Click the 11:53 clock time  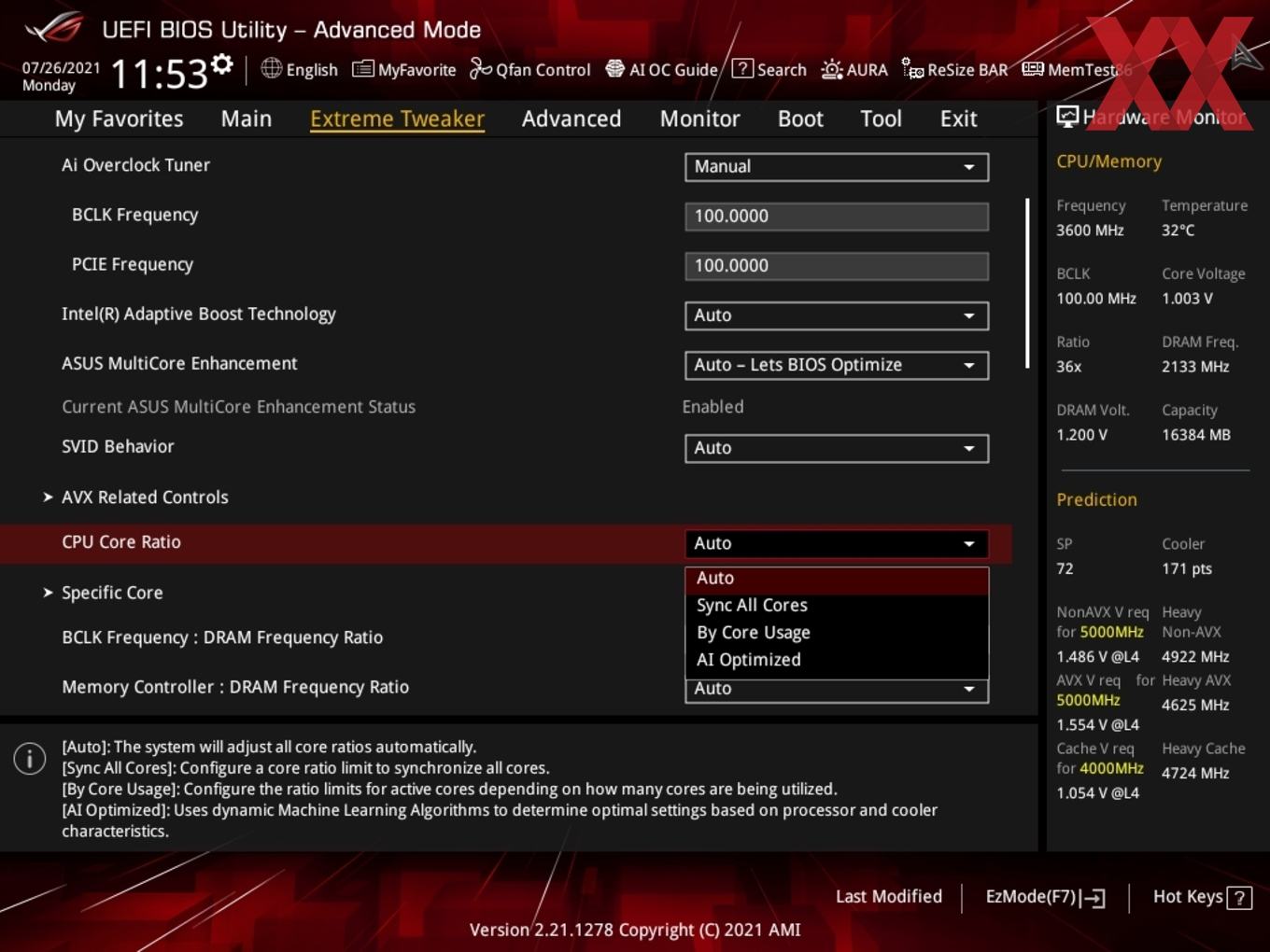159,73
